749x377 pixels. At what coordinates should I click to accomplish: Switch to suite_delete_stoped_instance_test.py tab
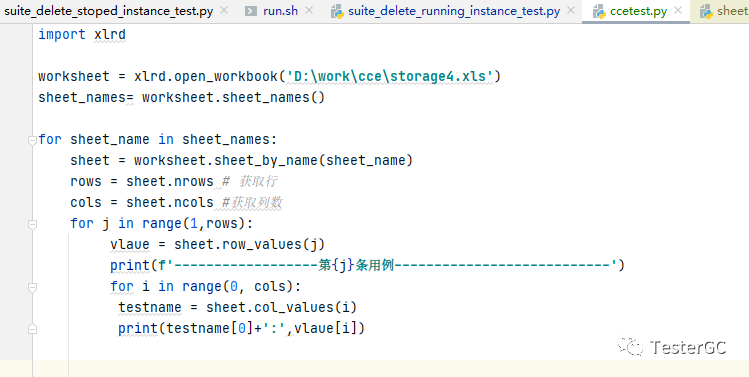tap(109, 11)
